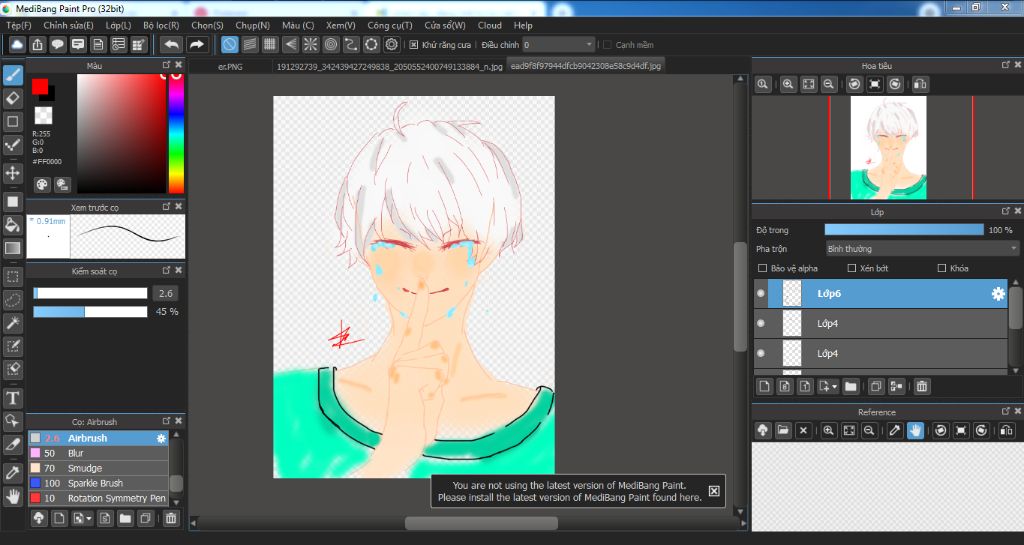Delete layer with the Layers trash icon
This screenshot has width=1024, height=545.
[921, 386]
